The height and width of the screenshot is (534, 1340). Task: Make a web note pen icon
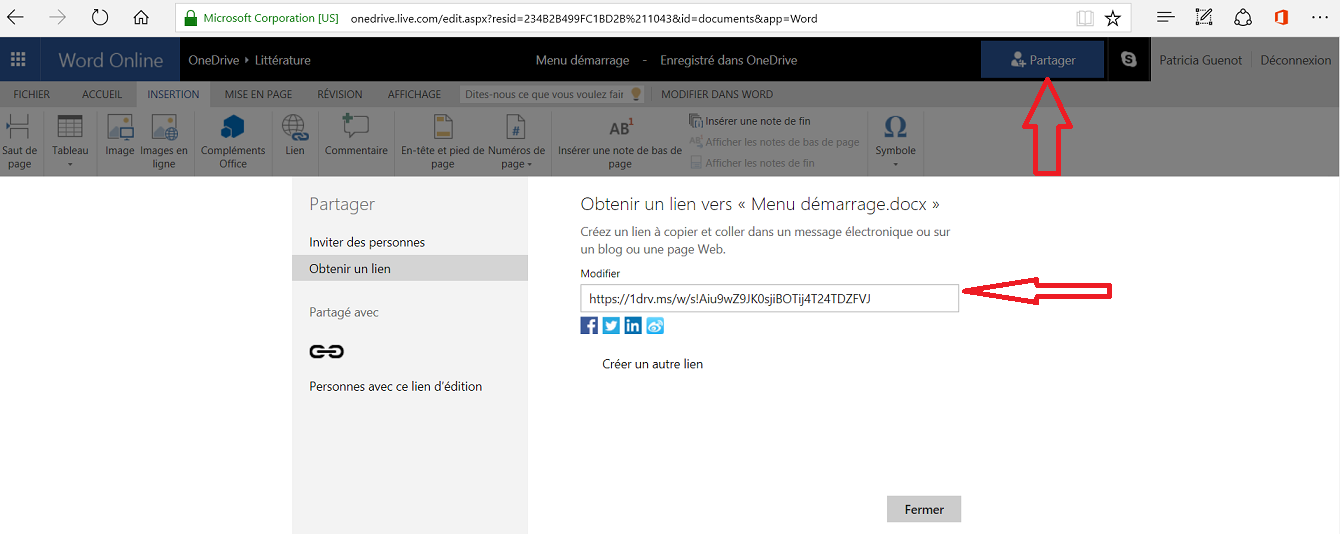1204,17
